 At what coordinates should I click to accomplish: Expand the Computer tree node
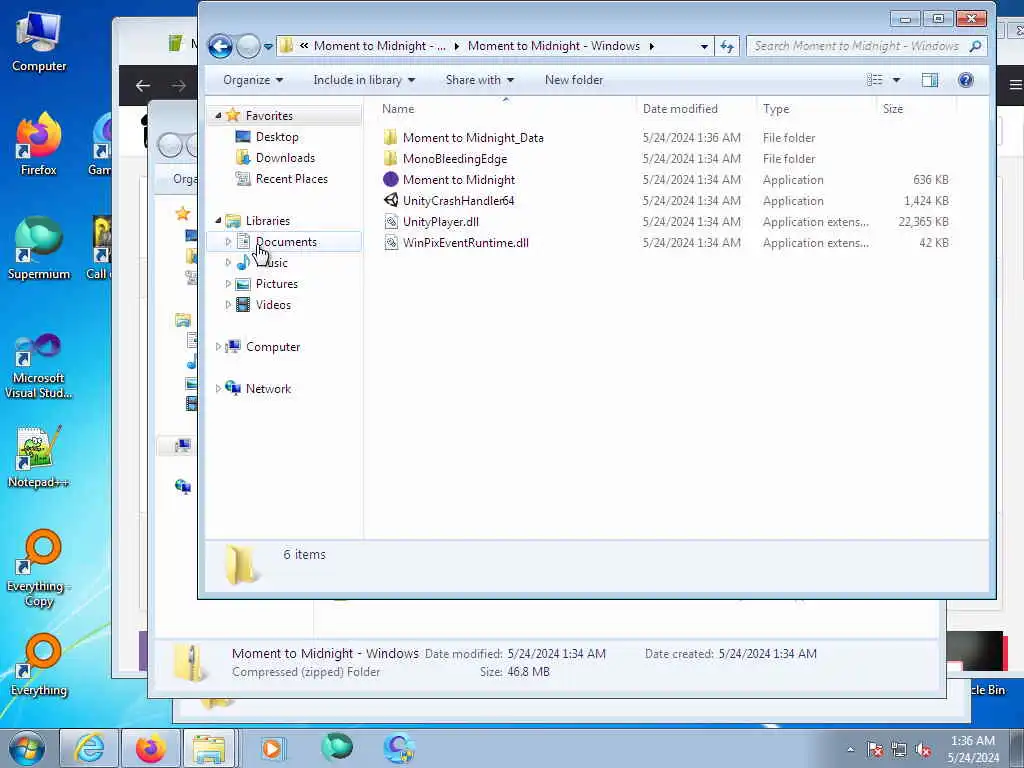218,347
